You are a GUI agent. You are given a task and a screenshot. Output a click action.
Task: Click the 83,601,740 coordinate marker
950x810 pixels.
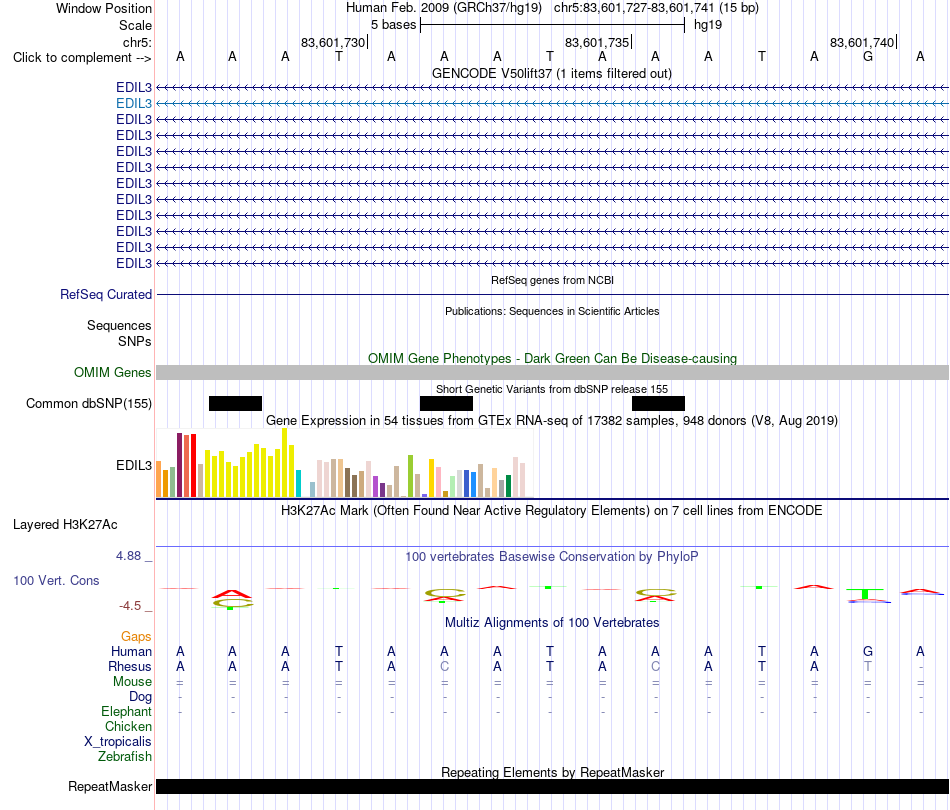(x=862, y=42)
